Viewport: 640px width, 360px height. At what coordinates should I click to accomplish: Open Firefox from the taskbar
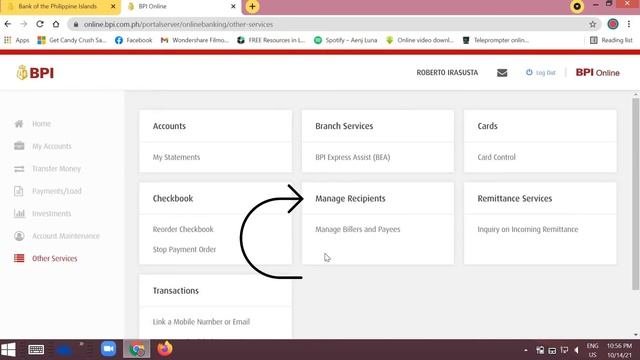click(x=165, y=349)
